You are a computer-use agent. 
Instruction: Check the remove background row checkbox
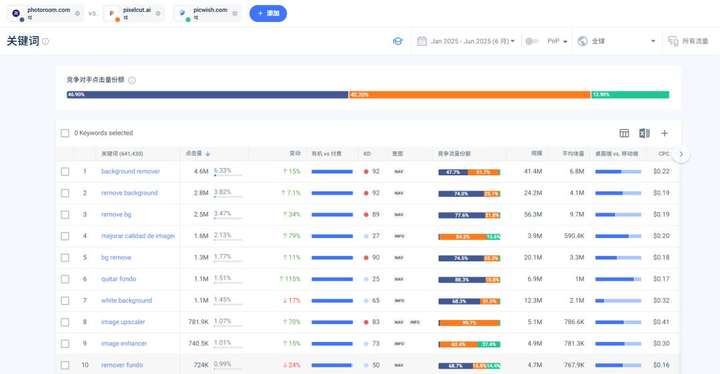tap(65, 193)
